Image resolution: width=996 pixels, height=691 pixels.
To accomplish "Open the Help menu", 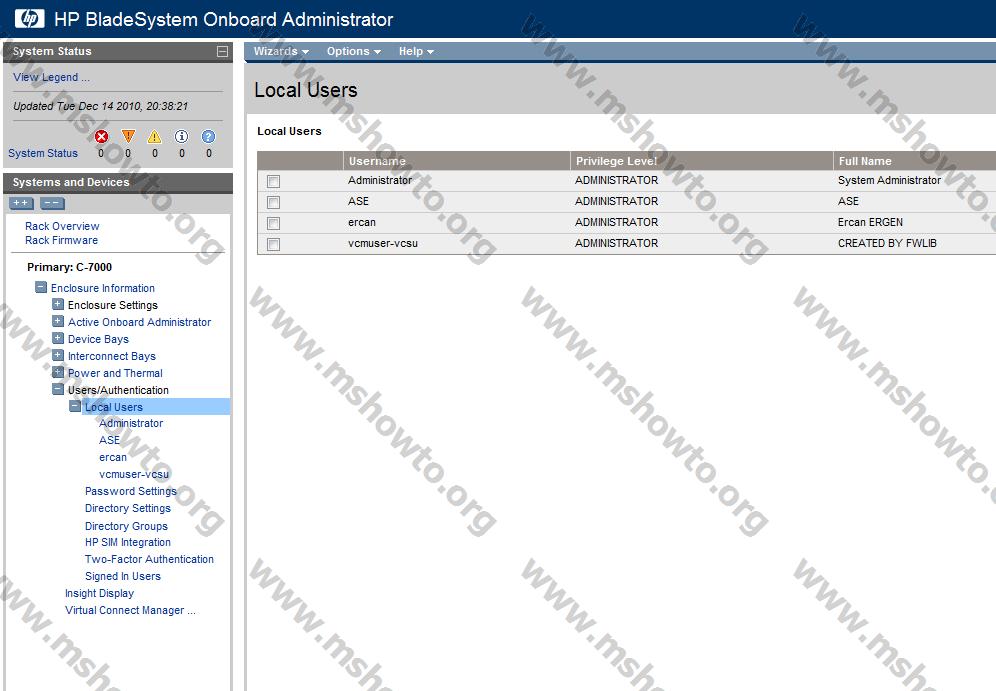I will 416,51.
